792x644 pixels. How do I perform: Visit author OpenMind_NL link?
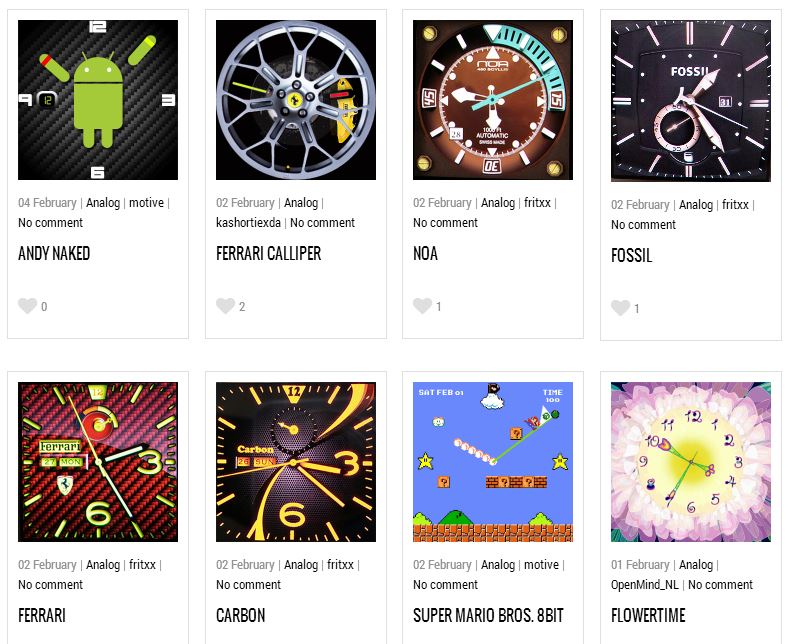click(x=645, y=585)
